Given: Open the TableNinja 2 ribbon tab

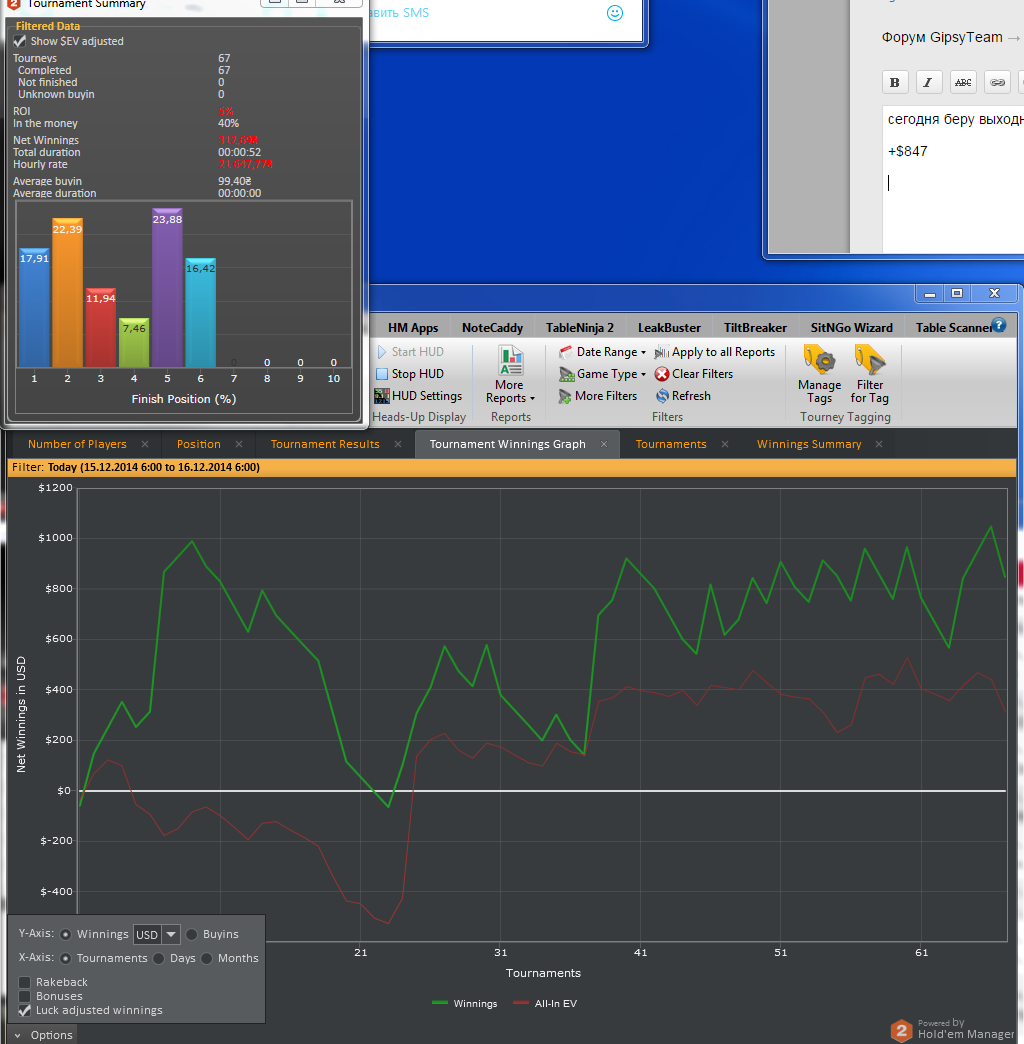Looking at the screenshot, I should pos(580,328).
